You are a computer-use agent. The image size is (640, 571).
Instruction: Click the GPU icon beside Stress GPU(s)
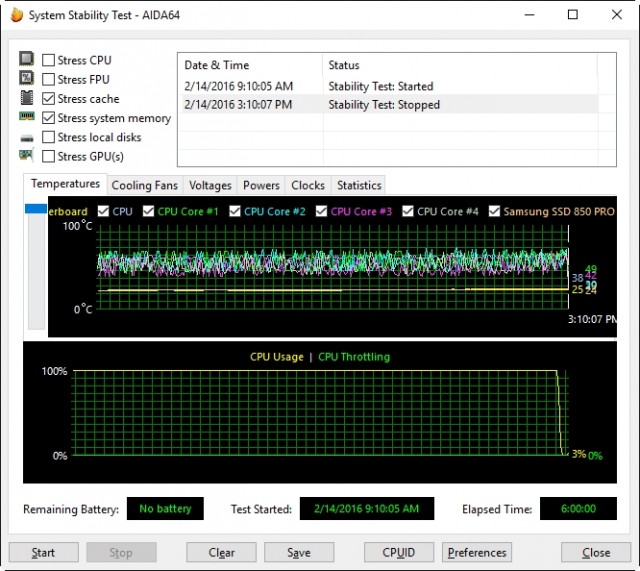(x=27, y=156)
